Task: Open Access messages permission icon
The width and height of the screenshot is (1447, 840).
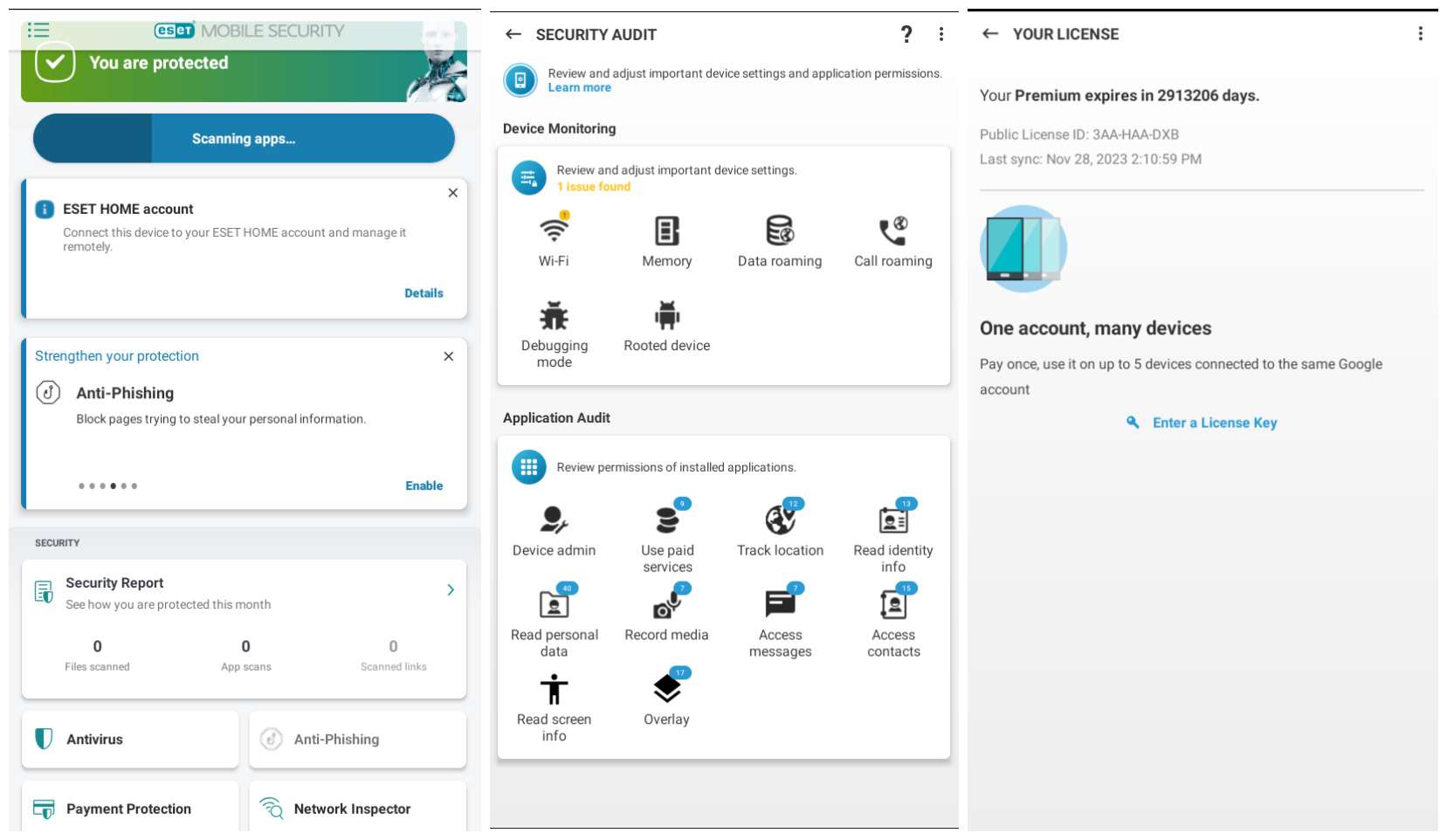Action: [x=781, y=603]
